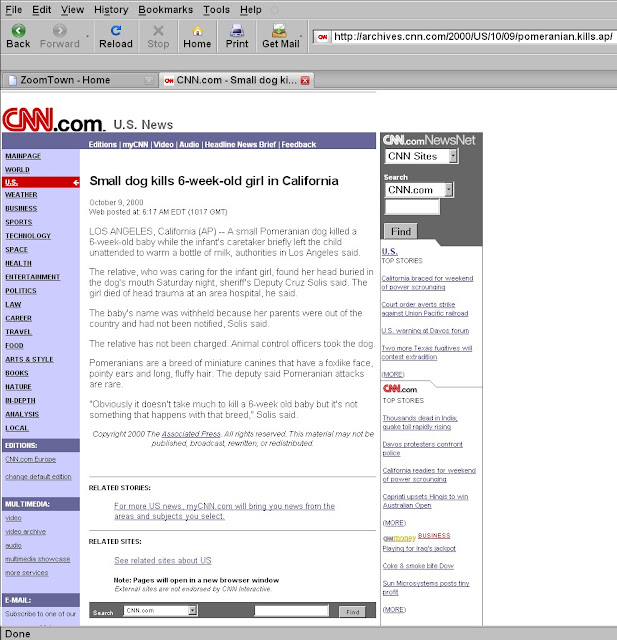Click the U.S. heading link in sidebar
Screen dimensions: 617x640
click(390, 251)
